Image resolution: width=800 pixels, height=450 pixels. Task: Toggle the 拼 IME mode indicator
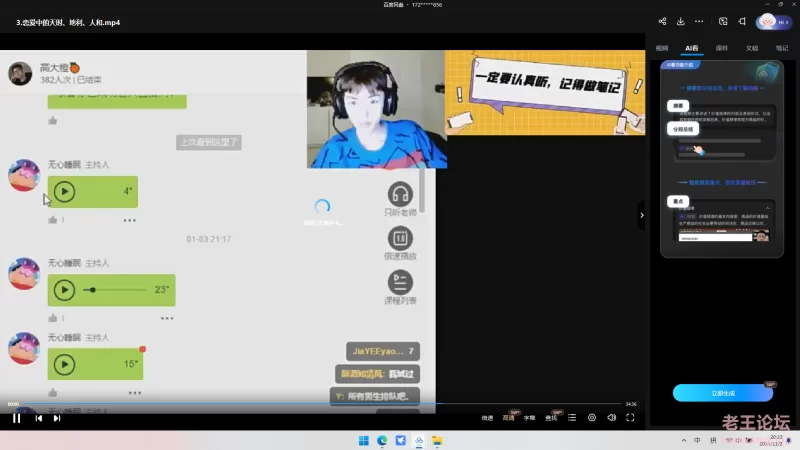pos(713,440)
